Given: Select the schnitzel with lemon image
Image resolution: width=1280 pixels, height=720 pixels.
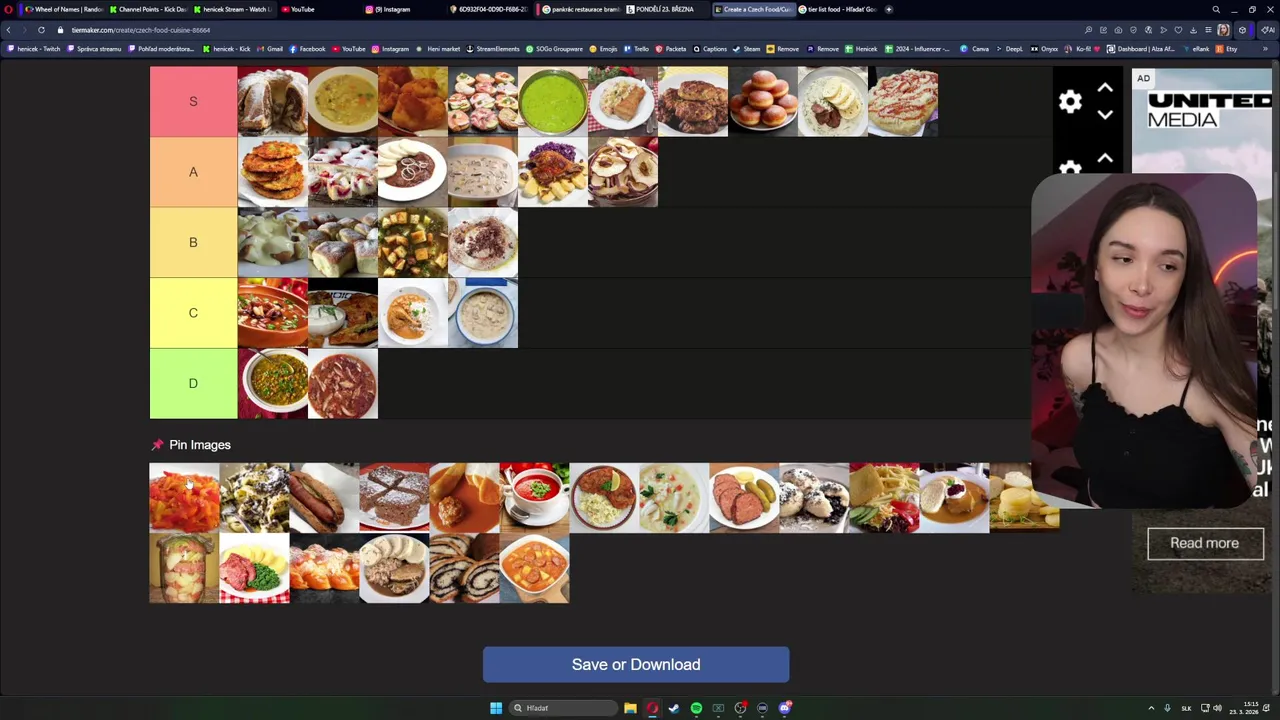Looking at the screenshot, I should click(x=604, y=498).
